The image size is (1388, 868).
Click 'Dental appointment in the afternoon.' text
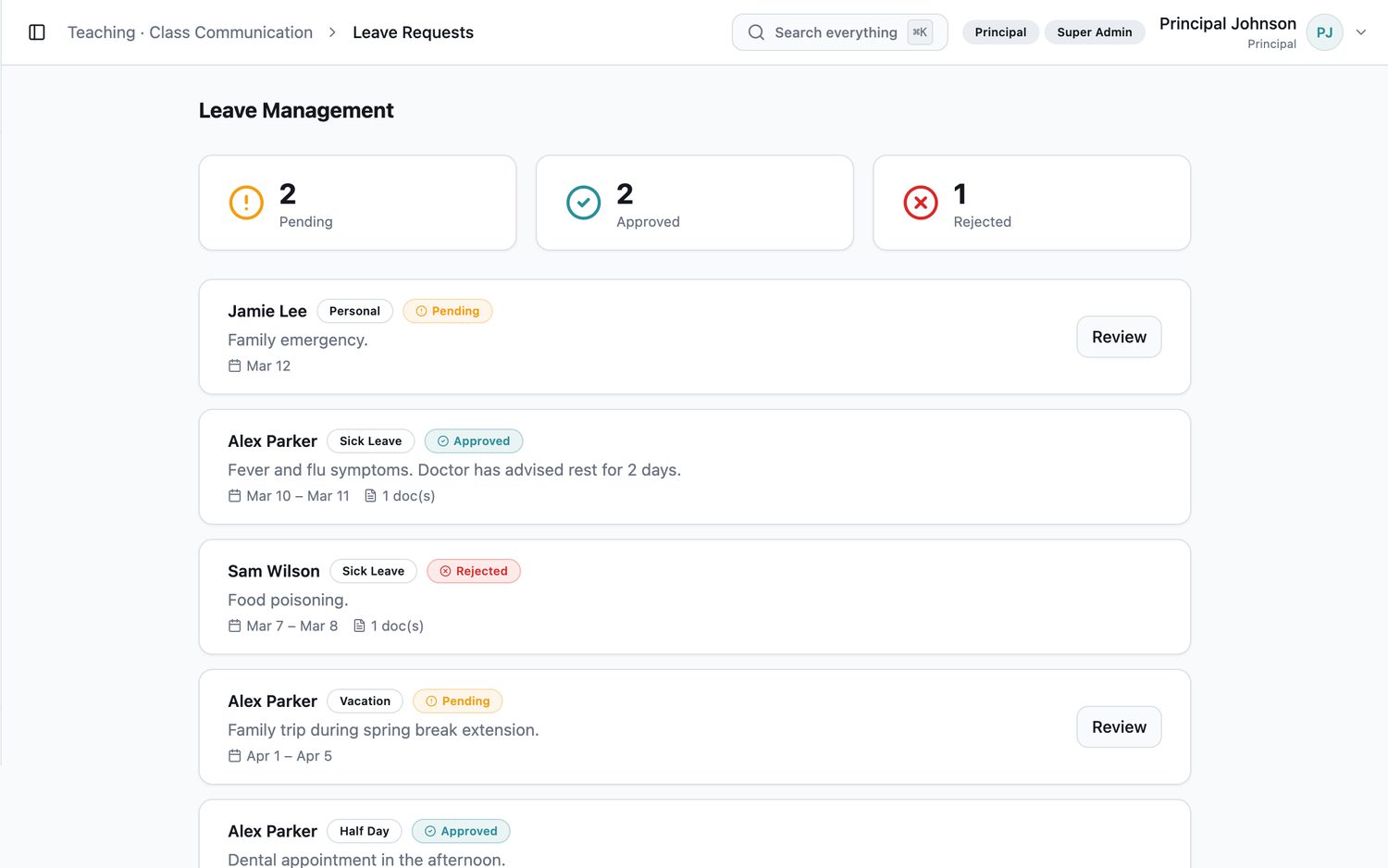point(366,860)
